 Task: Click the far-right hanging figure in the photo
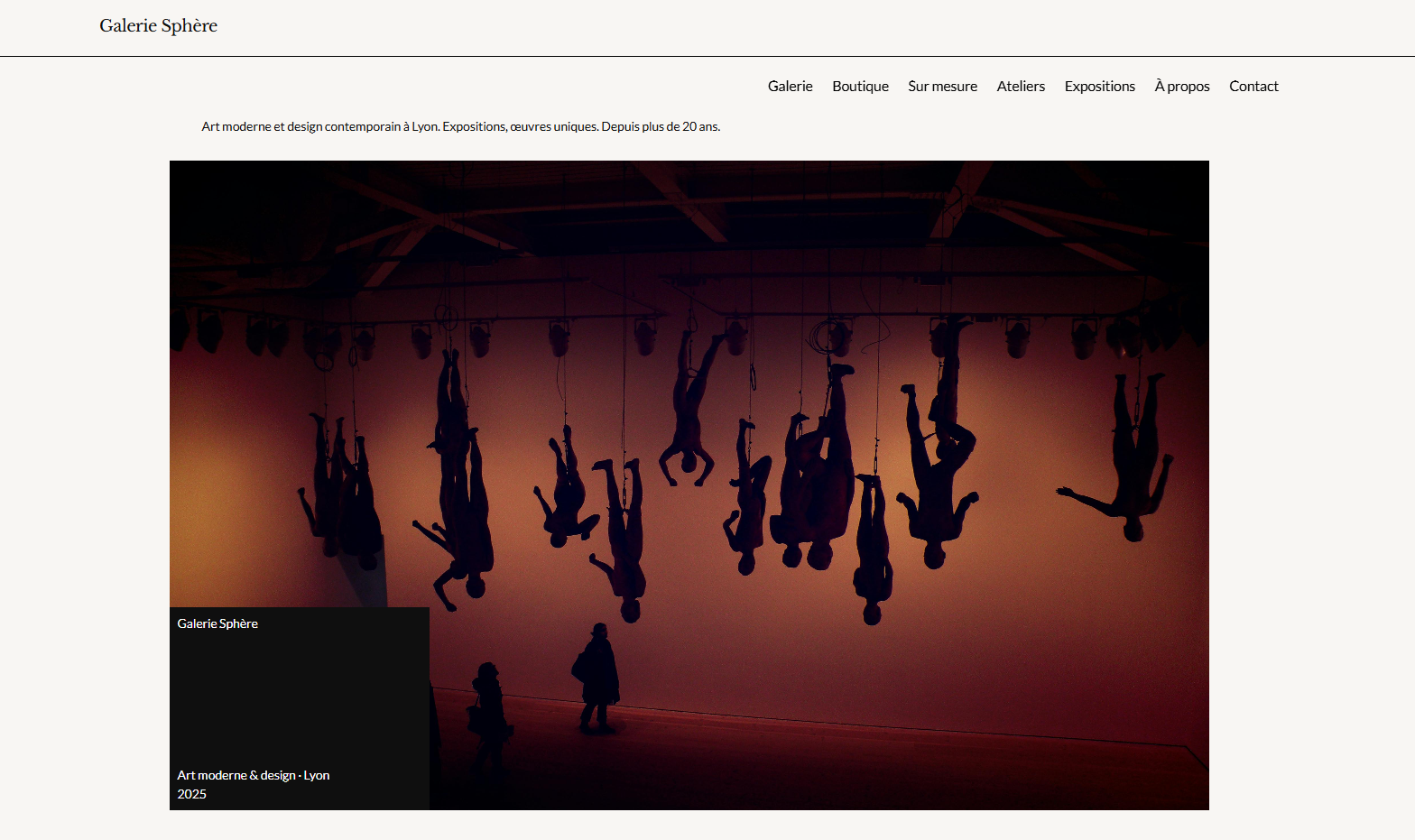click(x=1128, y=460)
